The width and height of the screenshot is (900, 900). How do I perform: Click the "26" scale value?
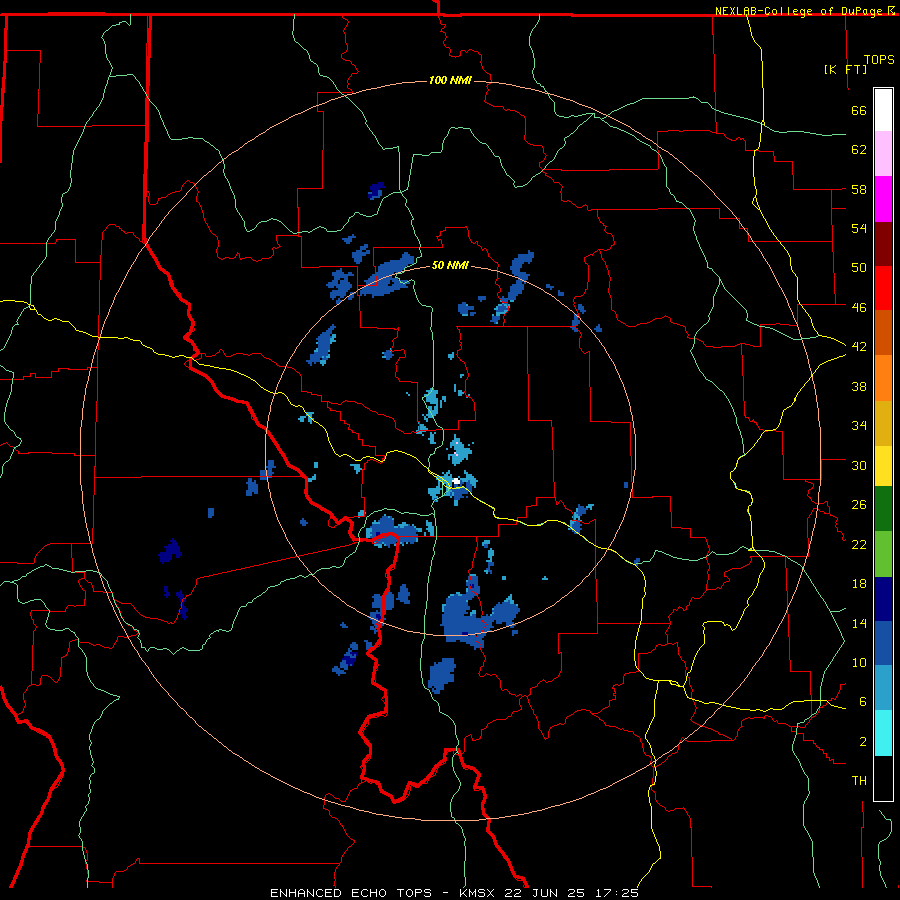[859, 505]
